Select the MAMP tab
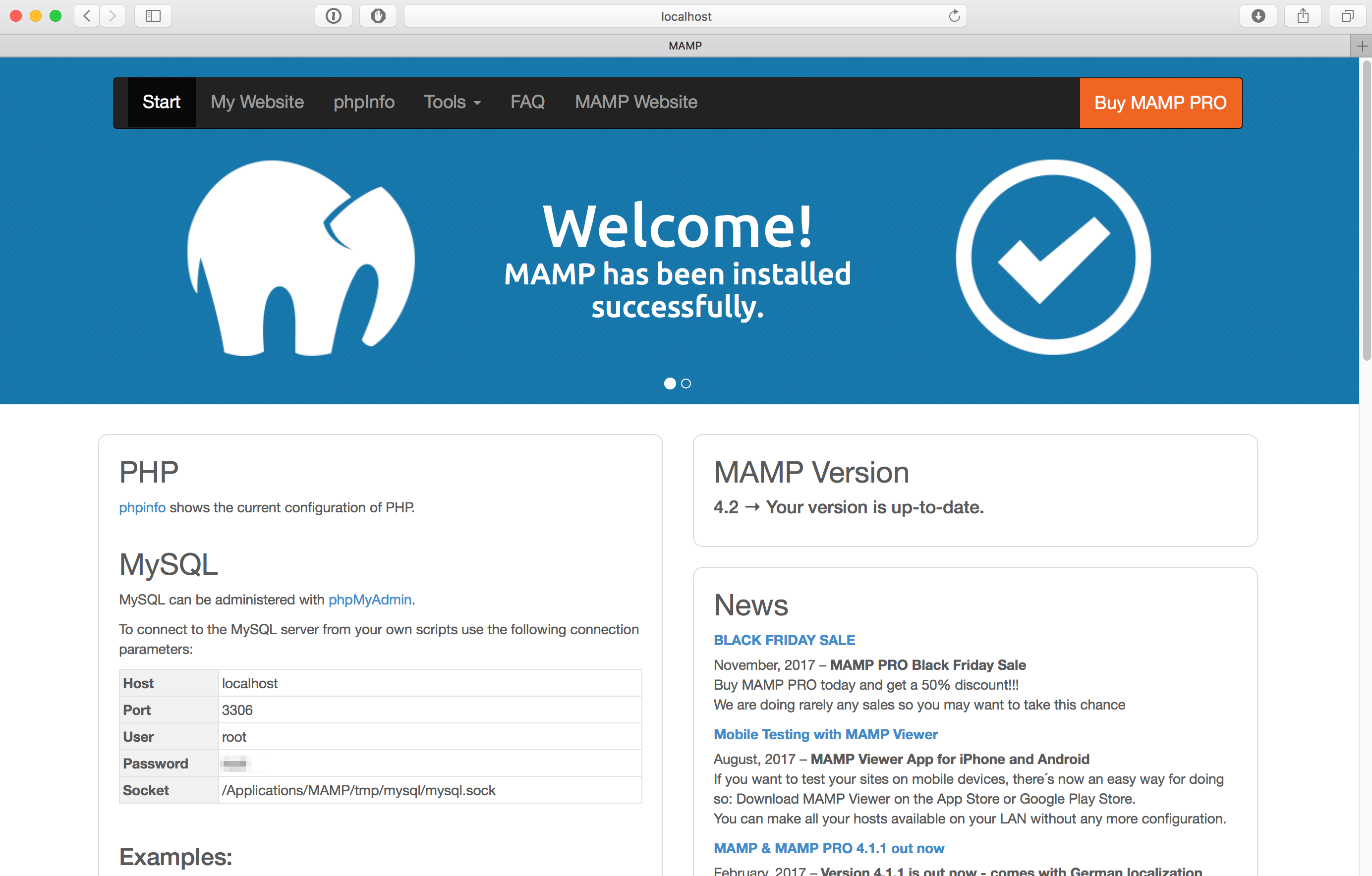 tap(675, 46)
